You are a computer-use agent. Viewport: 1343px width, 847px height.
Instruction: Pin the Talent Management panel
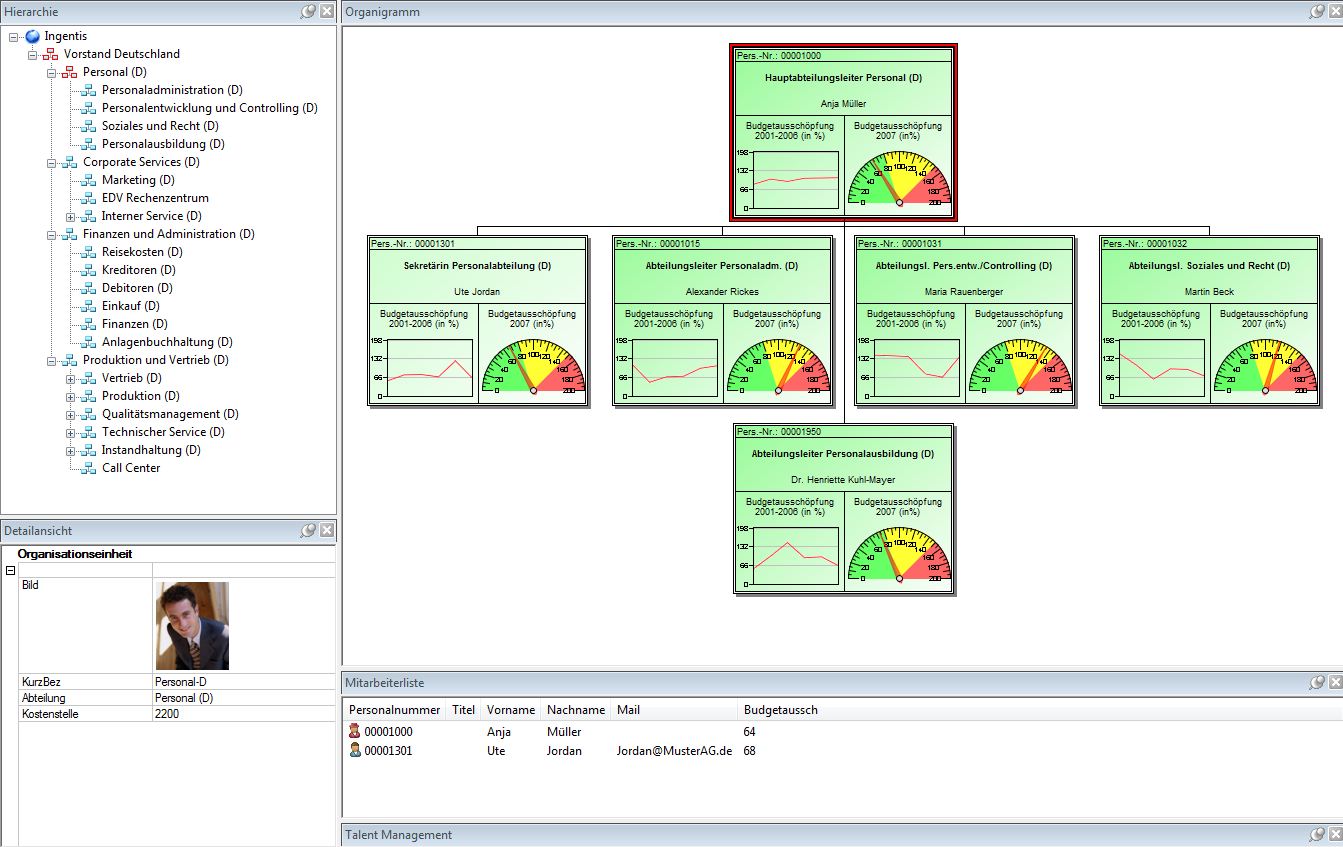(1318, 834)
